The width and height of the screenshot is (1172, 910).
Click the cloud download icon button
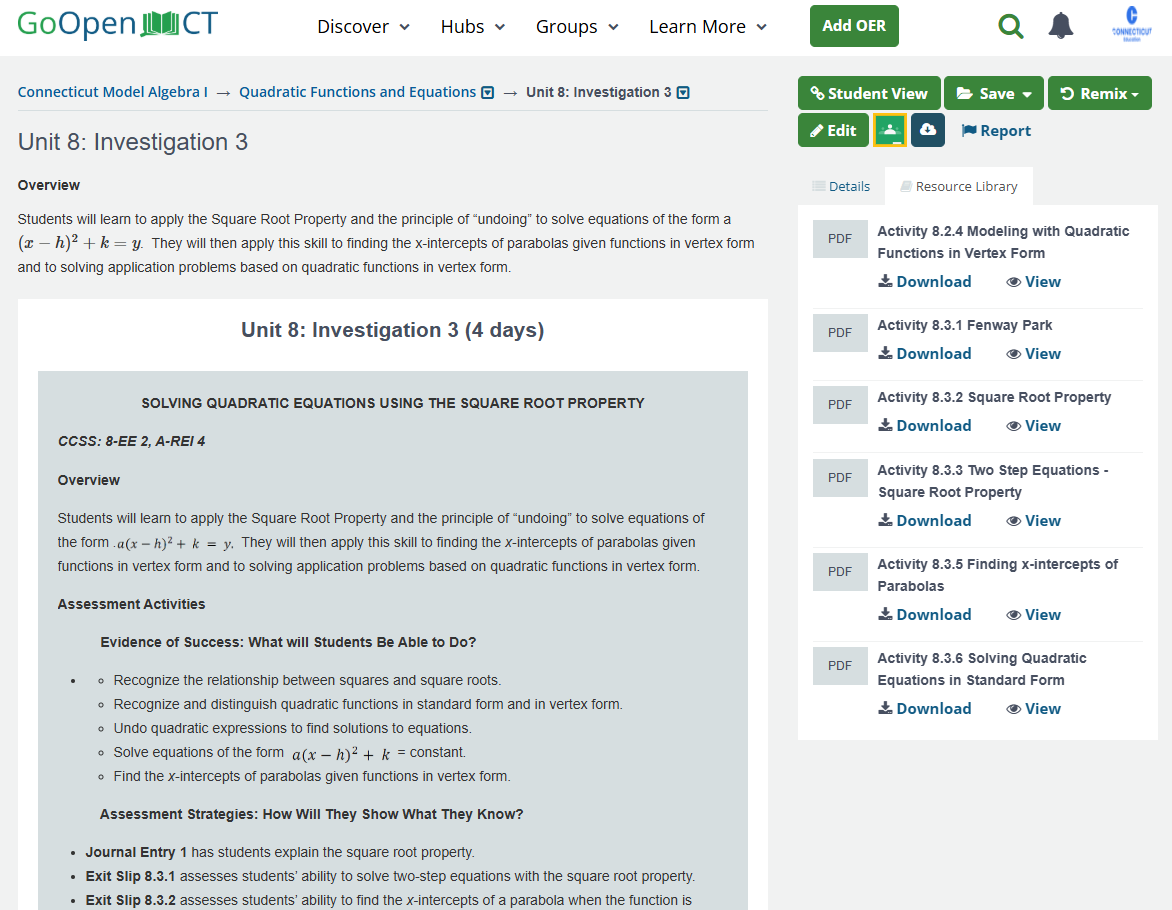coord(928,130)
